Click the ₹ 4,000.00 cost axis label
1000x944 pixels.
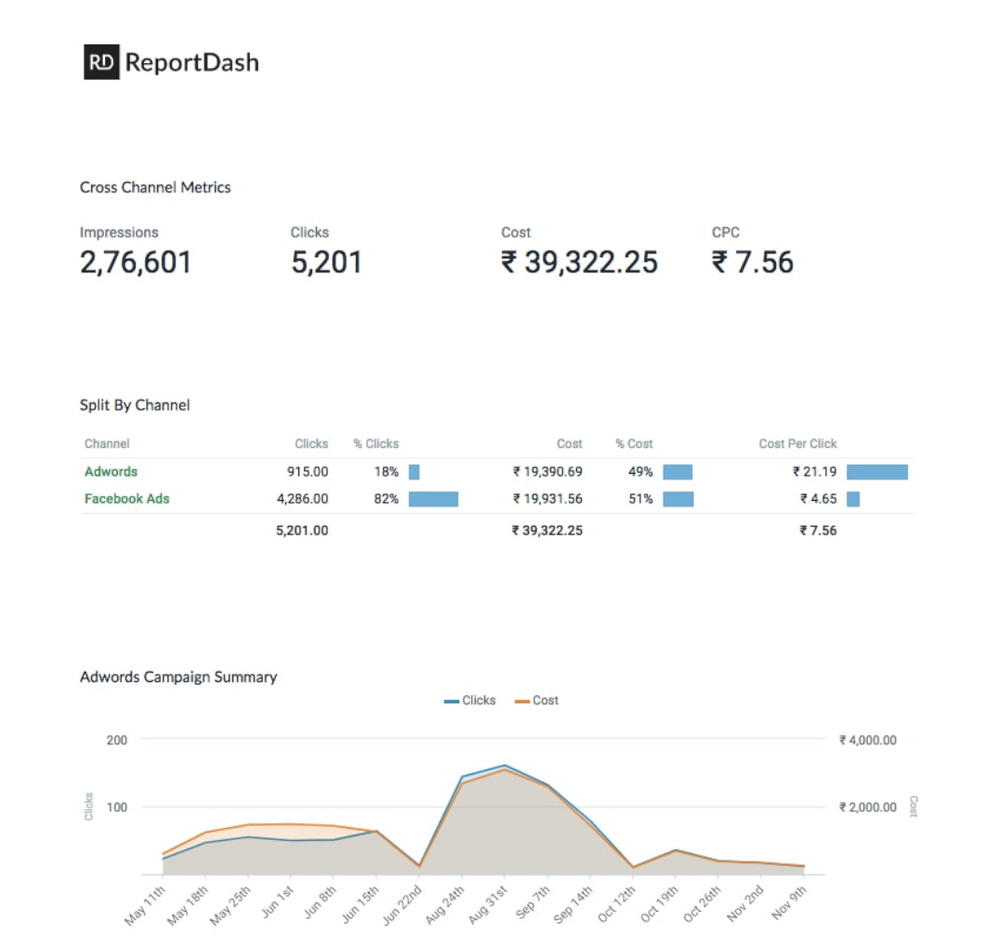pyautogui.click(x=868, y=740)
